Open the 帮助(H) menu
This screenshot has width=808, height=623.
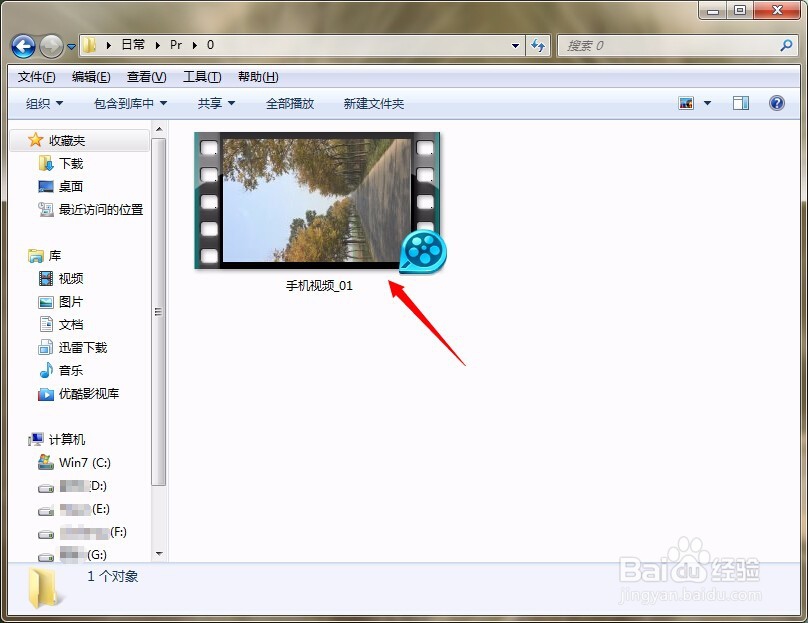tap(258, 77)
